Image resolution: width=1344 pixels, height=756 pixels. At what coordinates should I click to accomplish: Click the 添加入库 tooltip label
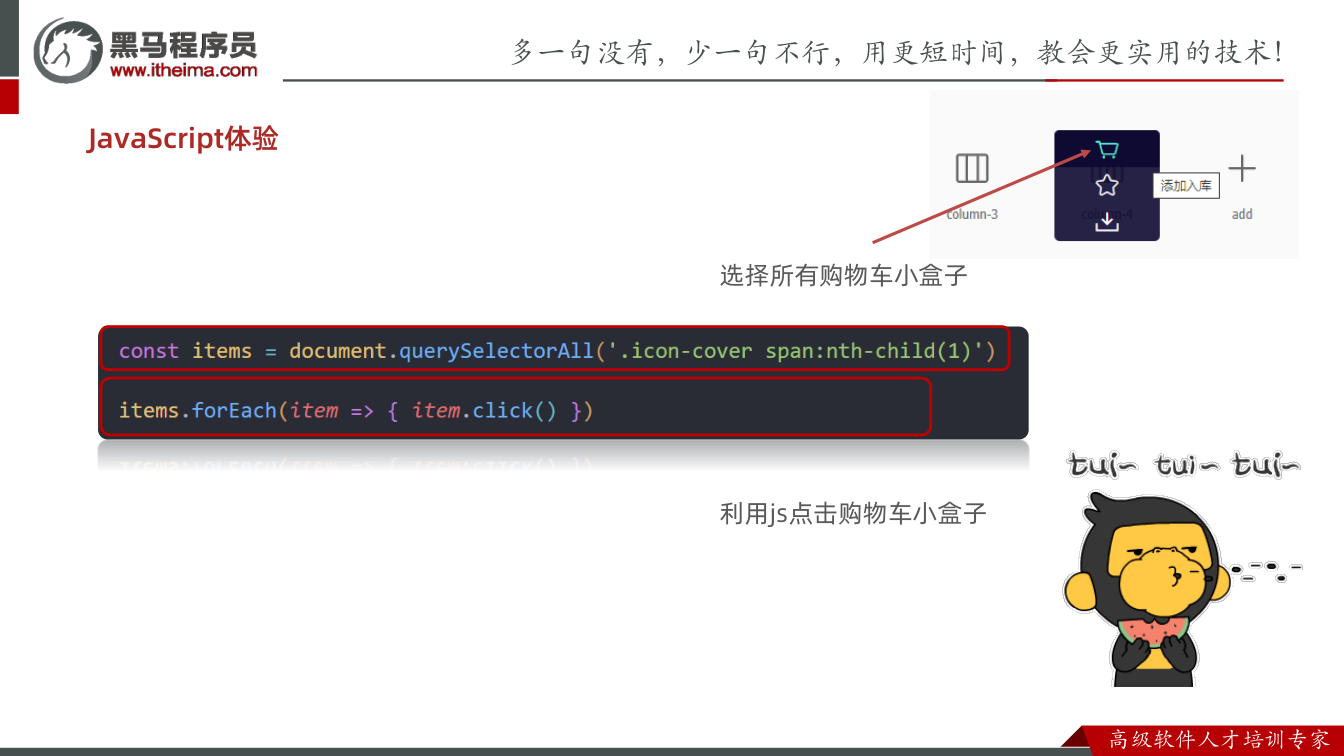coord(1186,185)
